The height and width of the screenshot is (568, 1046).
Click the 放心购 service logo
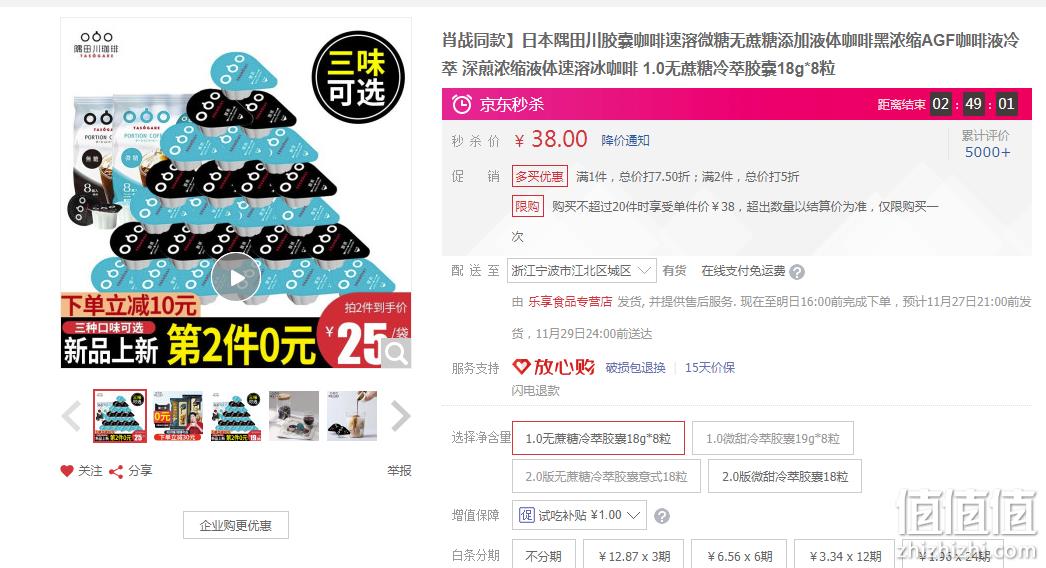pos(554,367)
